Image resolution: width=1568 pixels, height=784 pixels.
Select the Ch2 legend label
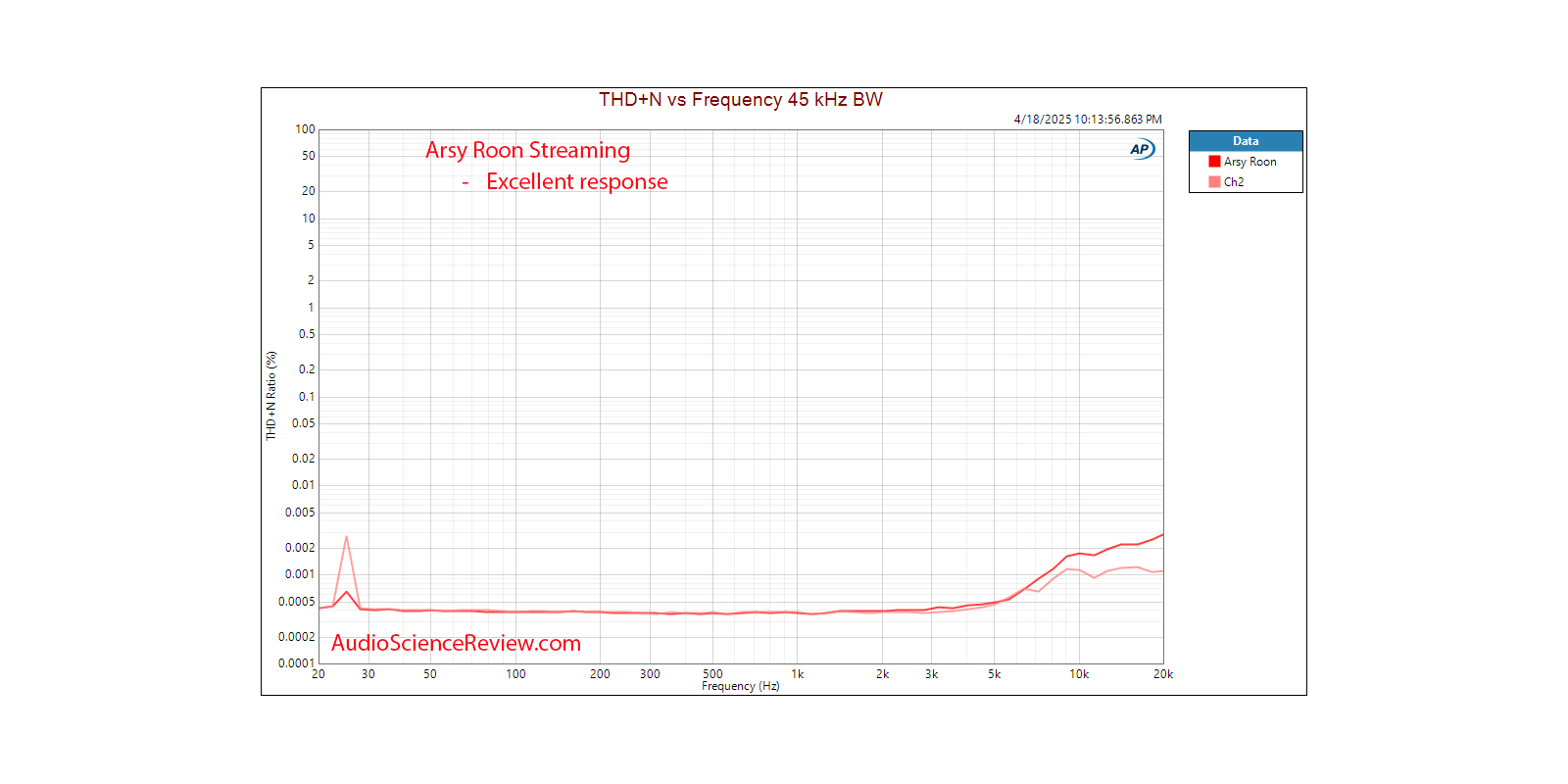coord(1234,182)
